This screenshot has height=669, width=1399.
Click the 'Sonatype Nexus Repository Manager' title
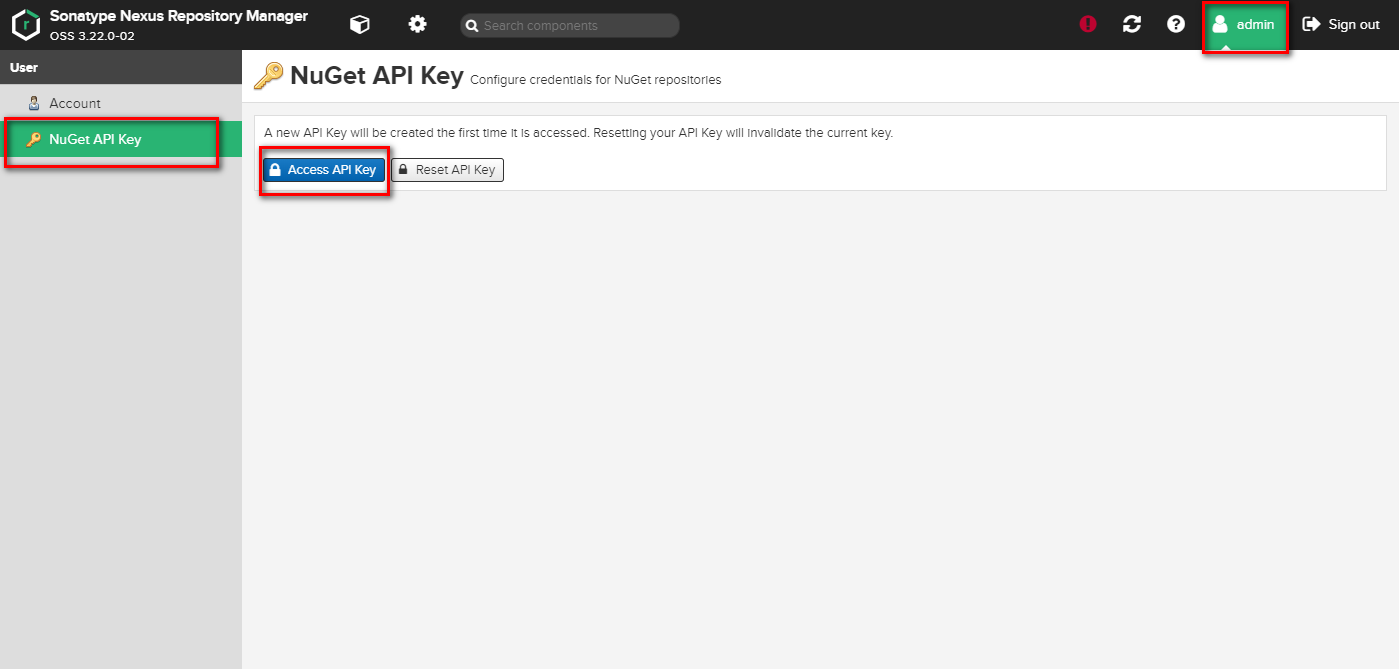179,16
